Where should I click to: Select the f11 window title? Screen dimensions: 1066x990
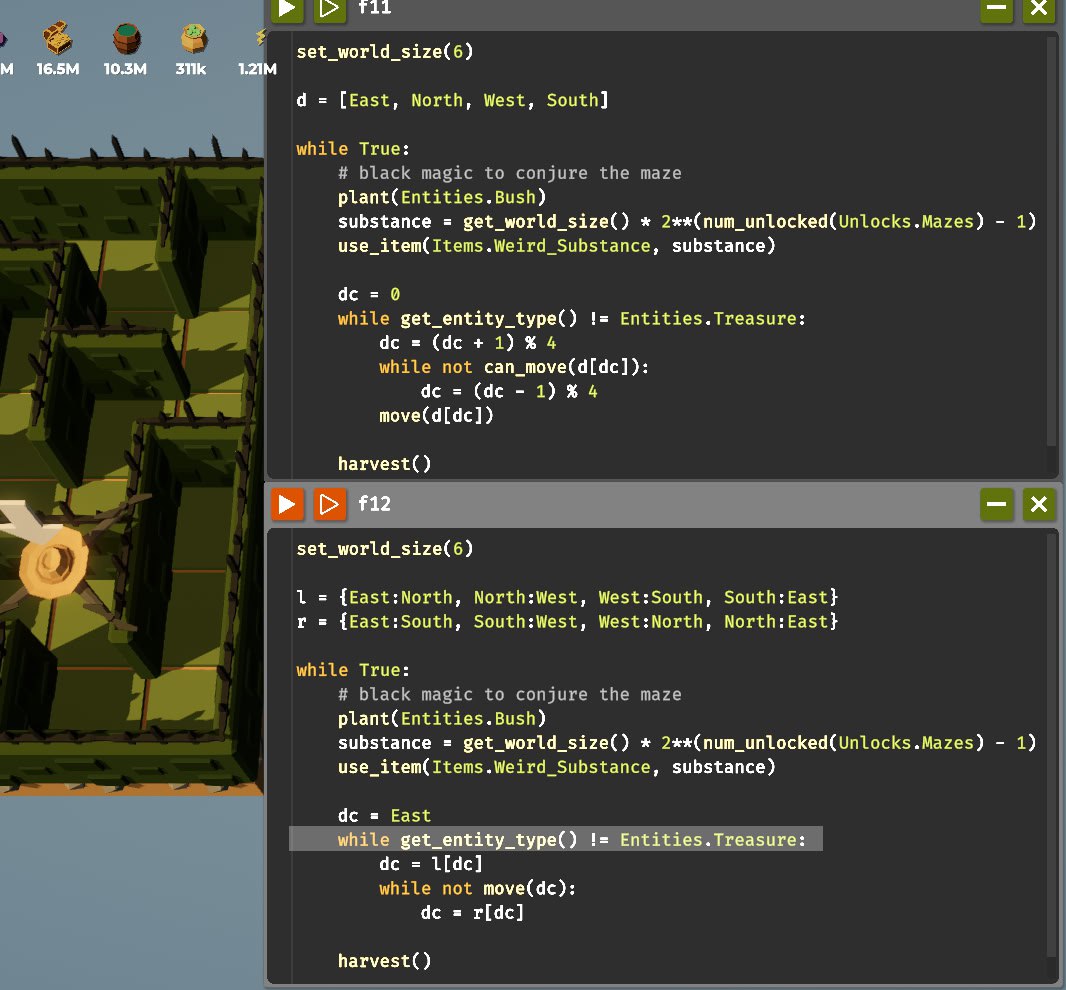tap(374, 9)
